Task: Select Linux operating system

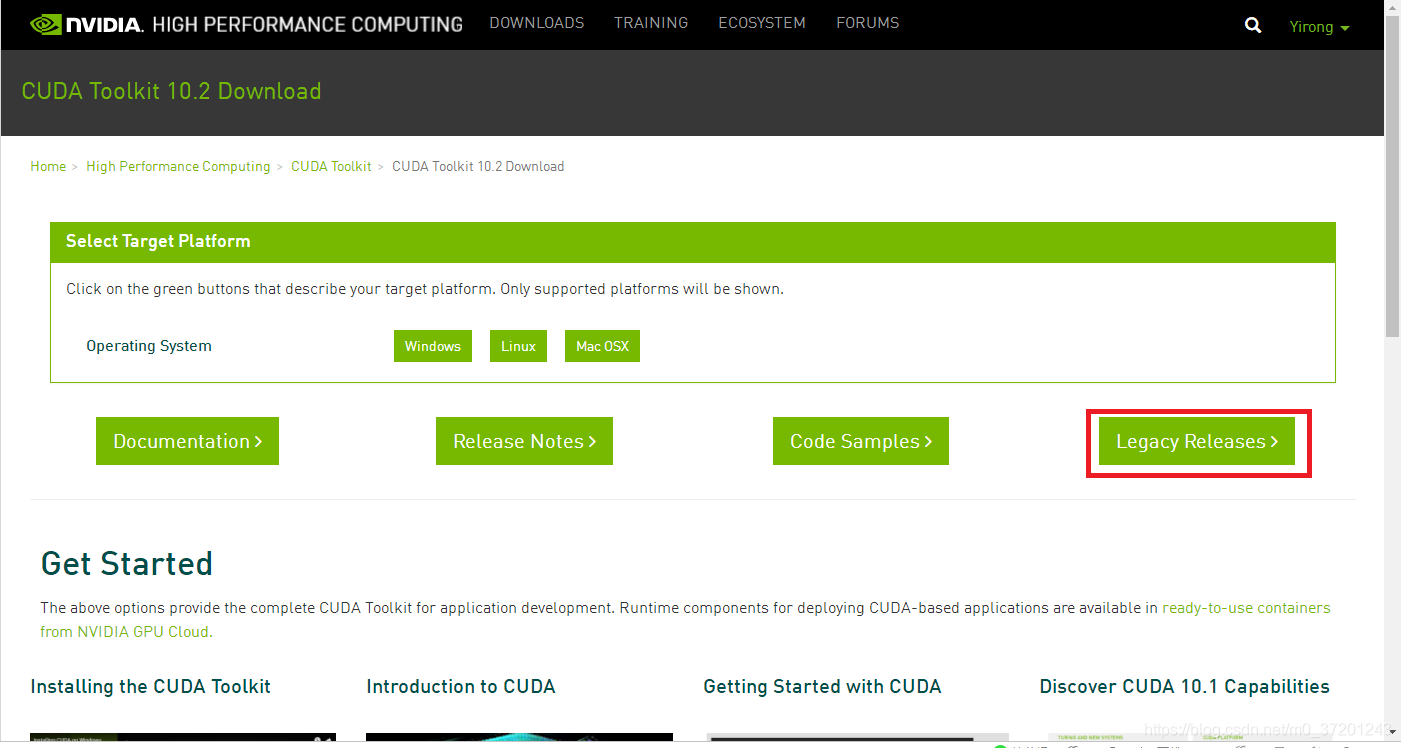Action: click(x=518, y=346)
